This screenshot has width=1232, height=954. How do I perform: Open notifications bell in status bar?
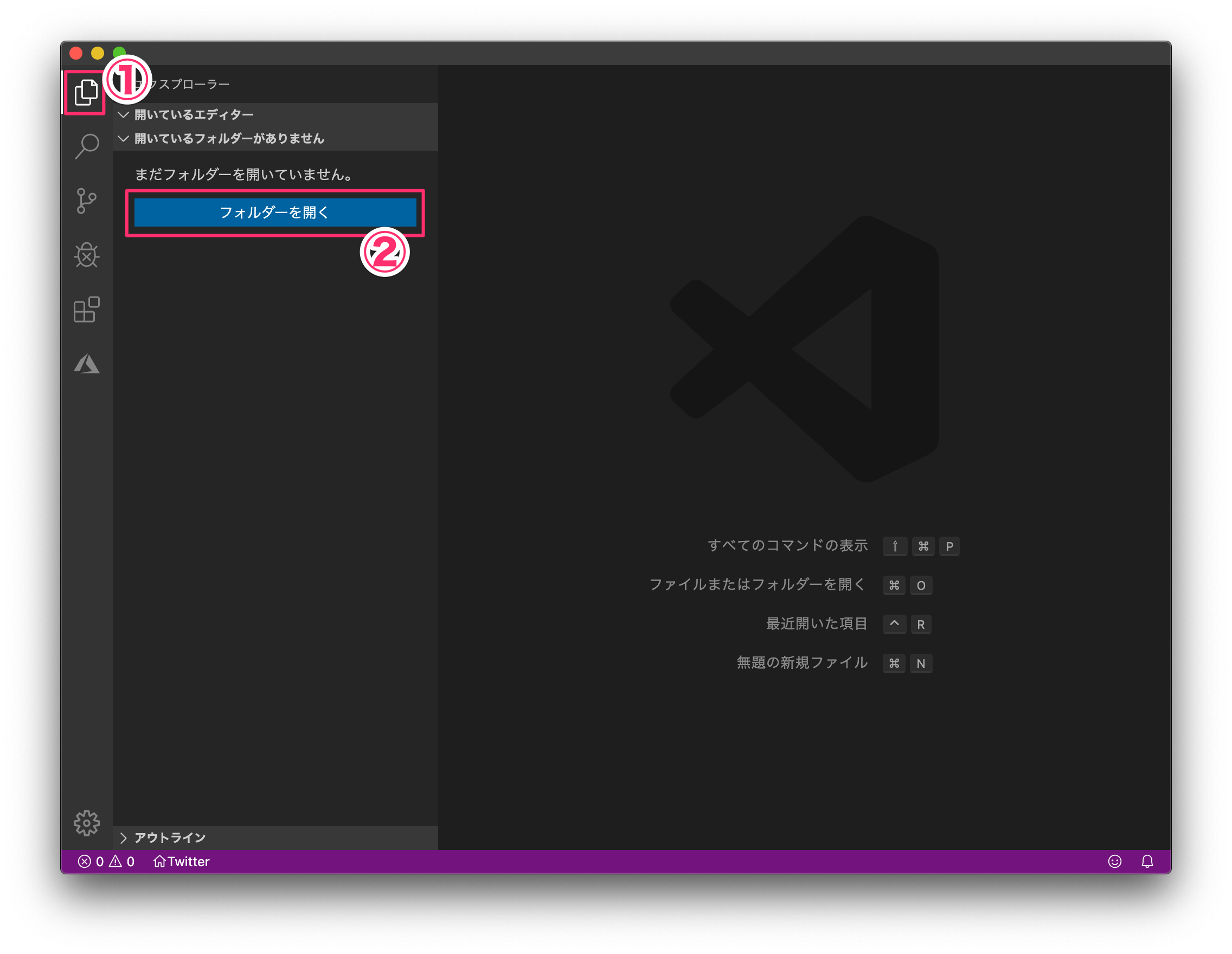coord(1147,861)
